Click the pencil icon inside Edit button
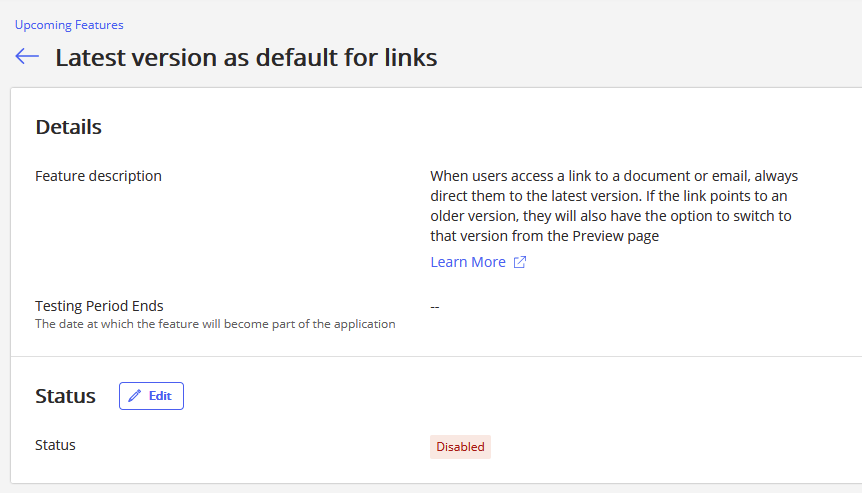This screenshot has width=862, height=493. (x=135, y=396)
